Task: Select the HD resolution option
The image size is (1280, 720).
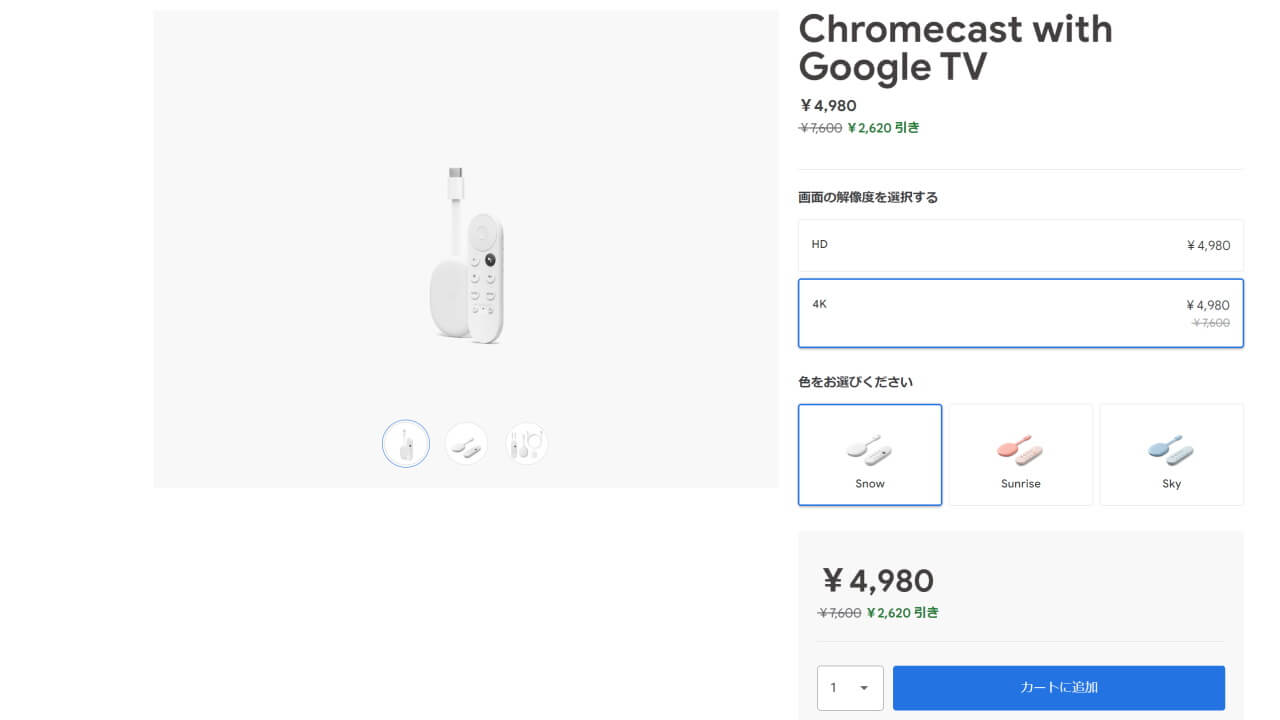Action: pyautogui.click(x=1020, y=245)
